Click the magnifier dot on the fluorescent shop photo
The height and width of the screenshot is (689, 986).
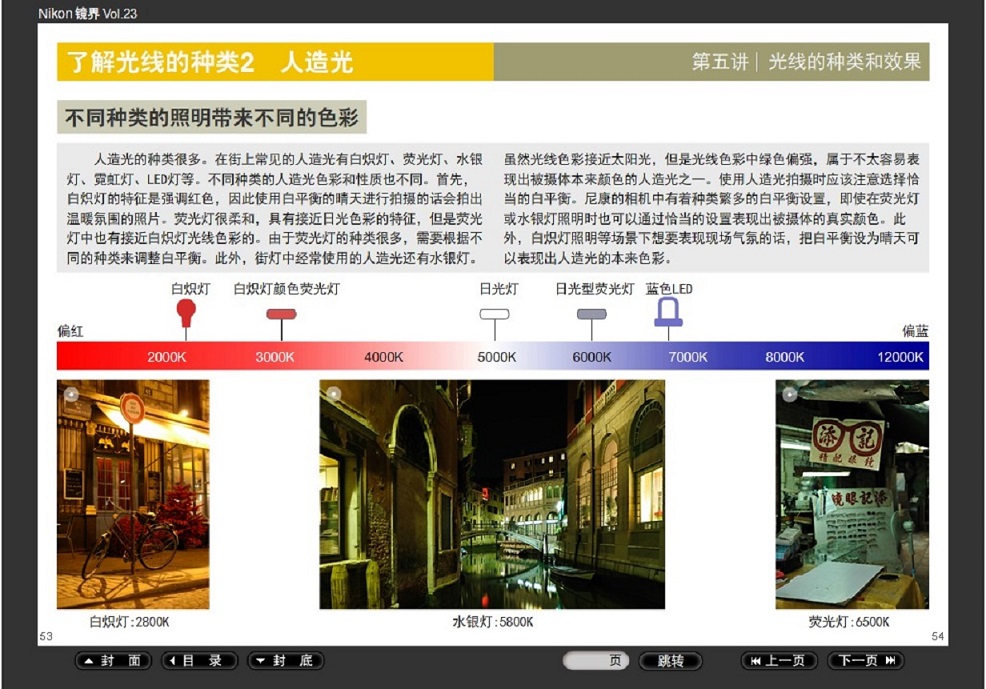(x=789, y=394)
